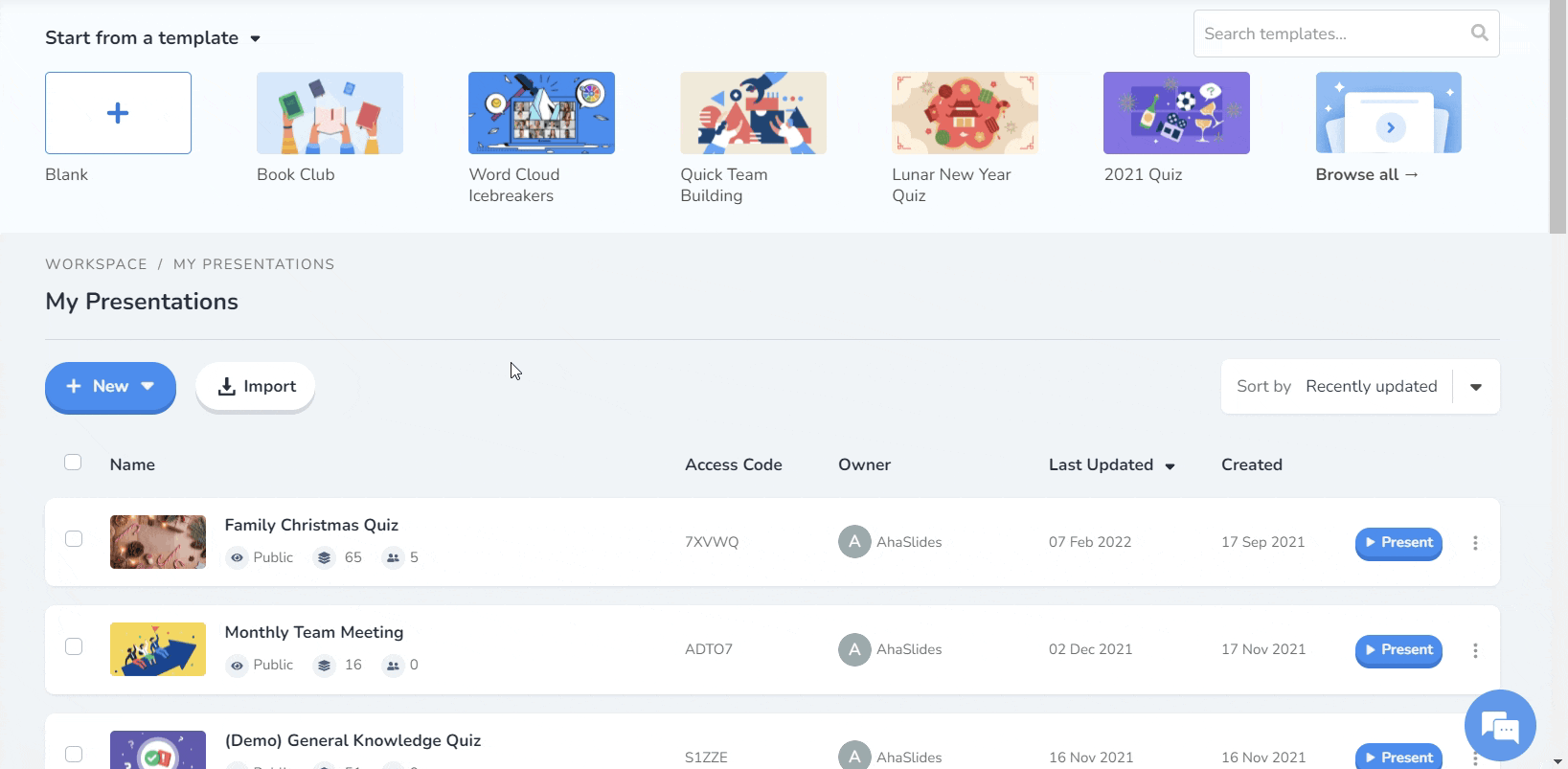Open (Demo) General Knowledge Quiz thumbnail
Screen dimensions: 1568x769
(158, 750)
